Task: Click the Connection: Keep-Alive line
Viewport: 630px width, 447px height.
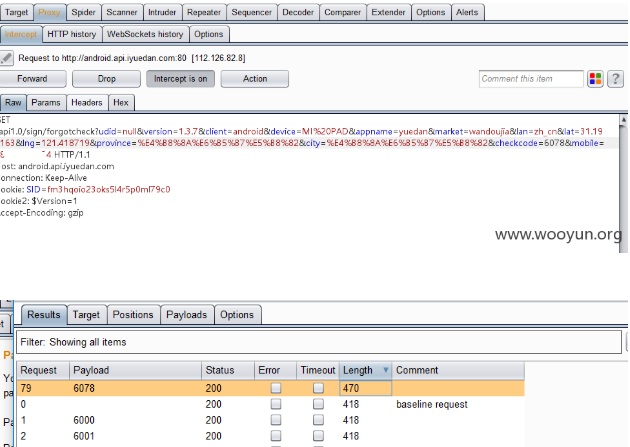Action: [x=43, y=178]
